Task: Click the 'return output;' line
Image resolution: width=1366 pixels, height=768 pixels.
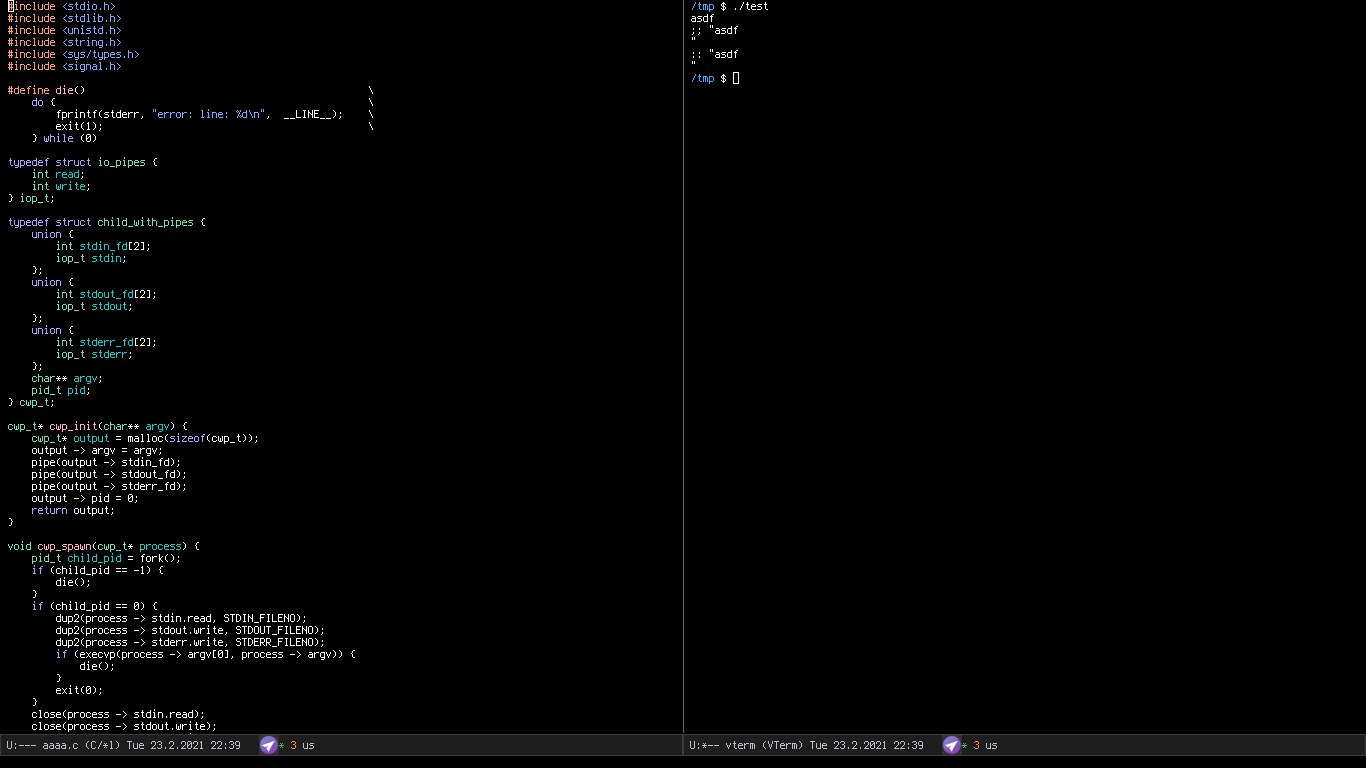Action: point(73,510)
